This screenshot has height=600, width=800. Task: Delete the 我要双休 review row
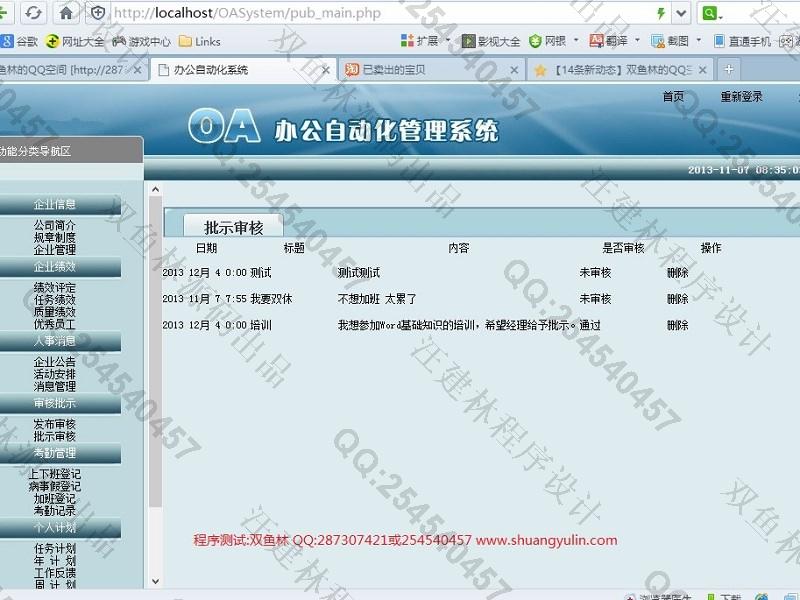click(678, 299)
